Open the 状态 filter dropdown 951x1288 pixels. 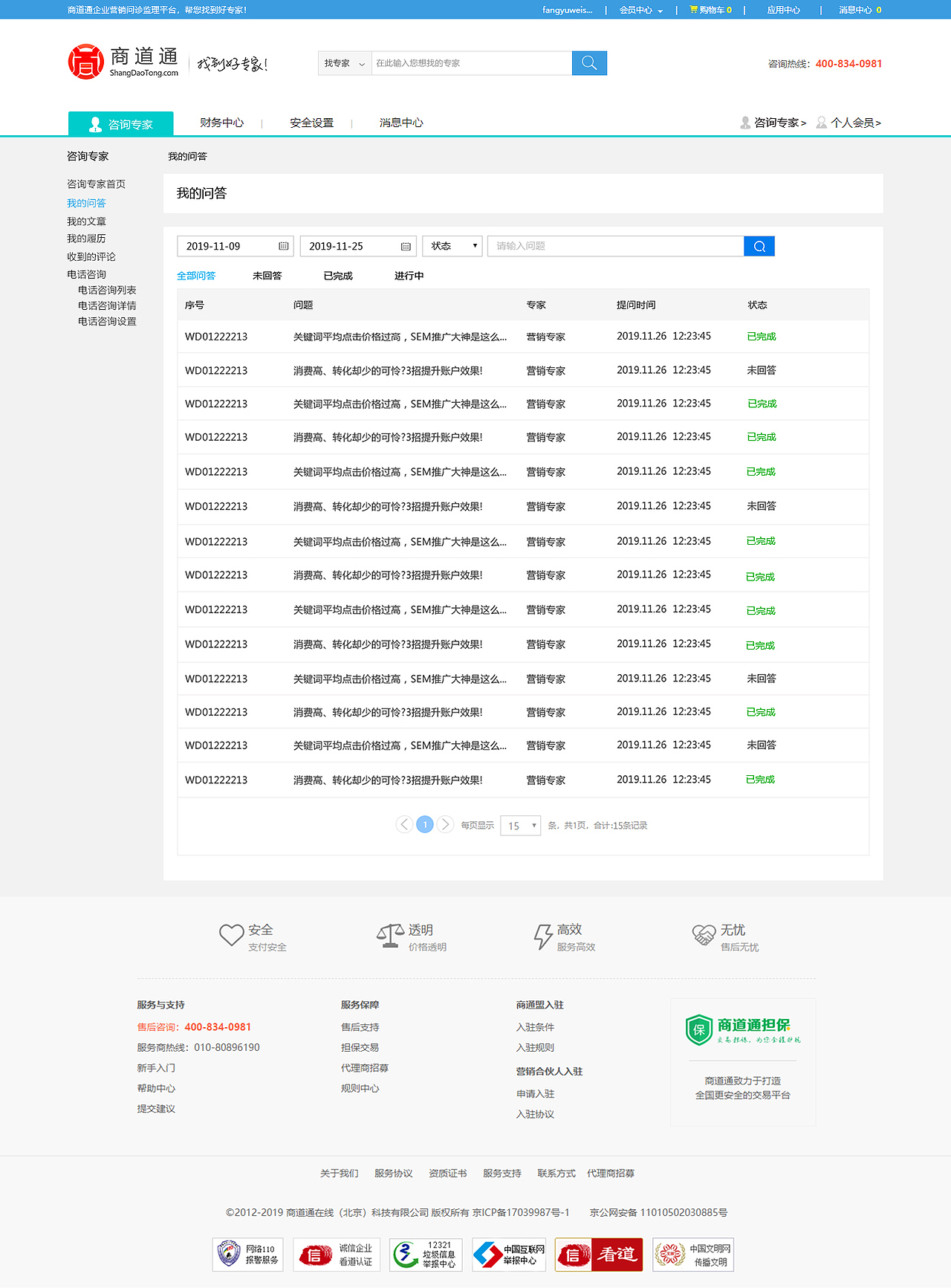(x=452, y=246)
